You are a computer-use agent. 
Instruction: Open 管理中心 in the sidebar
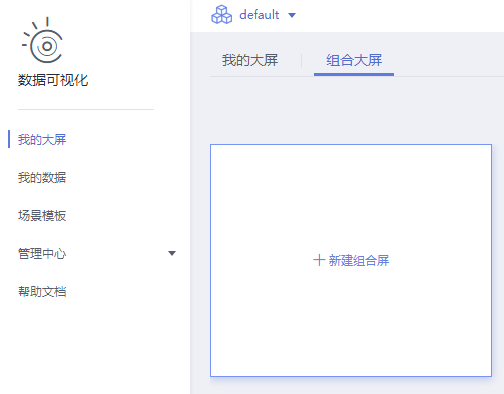pyautogui.click(x=42, y=253)
